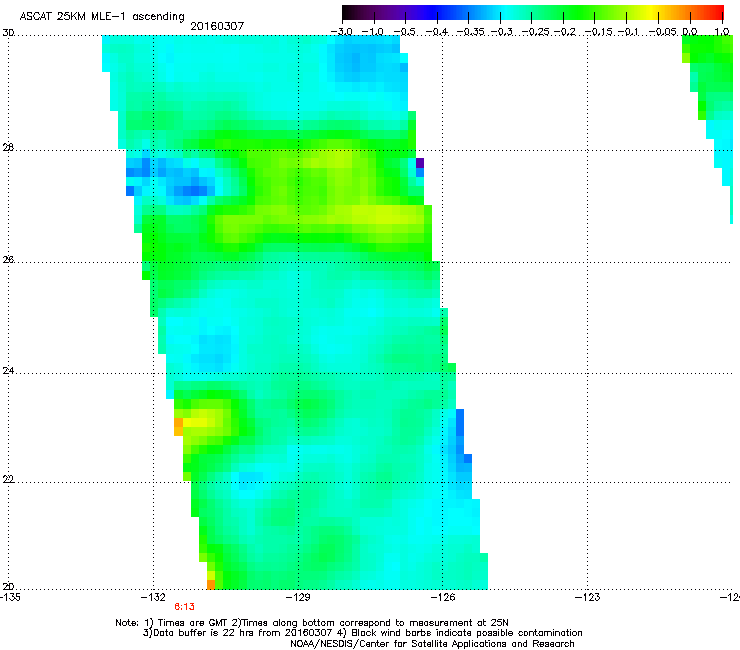
Task: Click the latitude label "30" on the left axis
Action: pyautogui.click(x=8, y=33)
